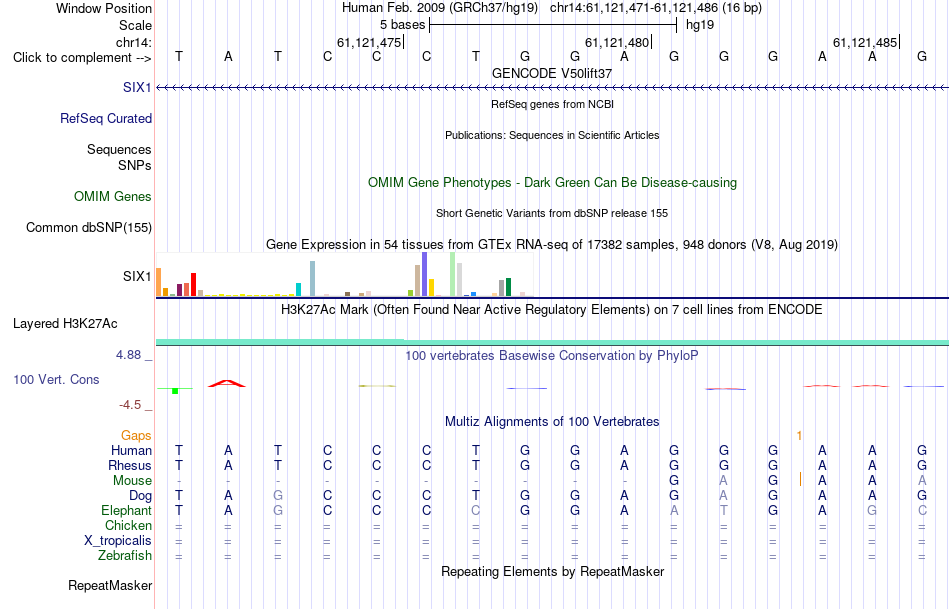Open 'Repeating Elements by RepeatMasker' title
This screenshot has height=609, width=950.
[x=553, y=571]
